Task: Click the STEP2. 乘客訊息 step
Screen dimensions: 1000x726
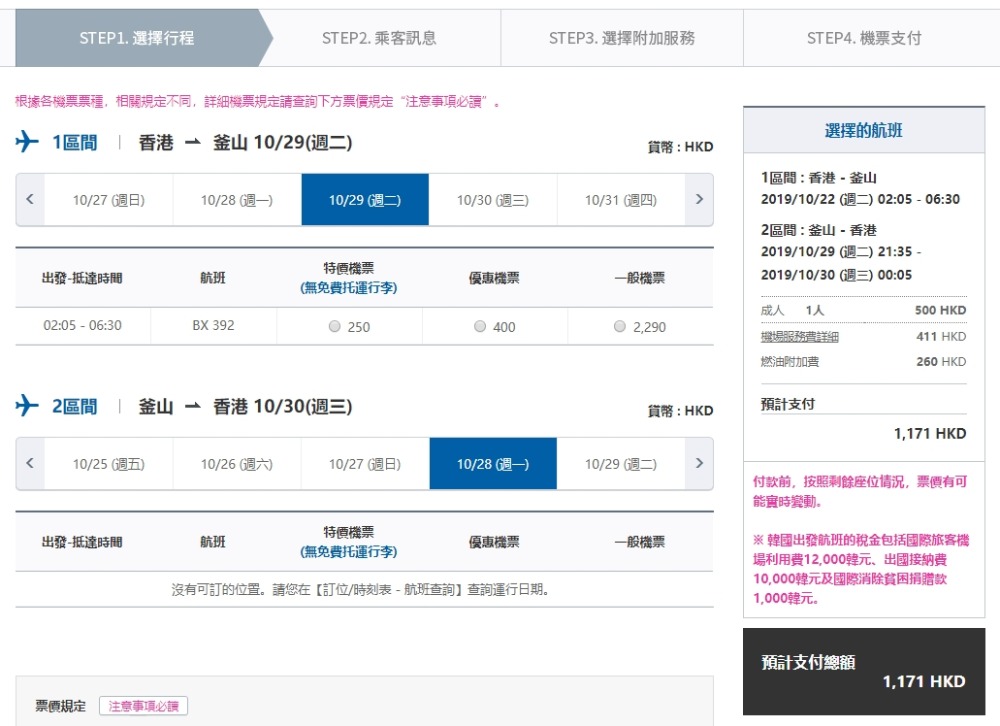Action: (x=379, y=38)
